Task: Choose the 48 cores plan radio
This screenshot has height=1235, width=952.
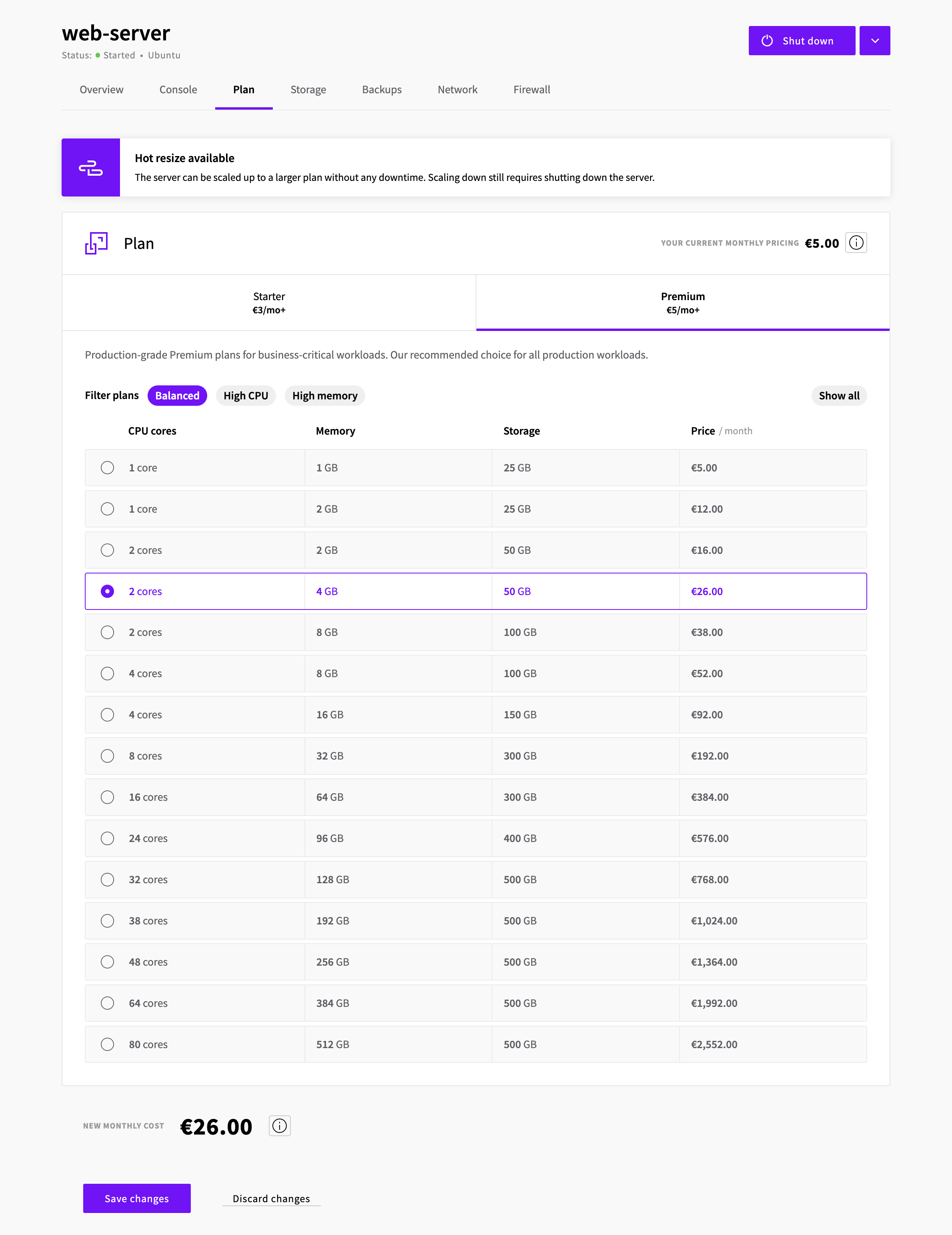Action: pyautogui.click(x=108, y=962)
